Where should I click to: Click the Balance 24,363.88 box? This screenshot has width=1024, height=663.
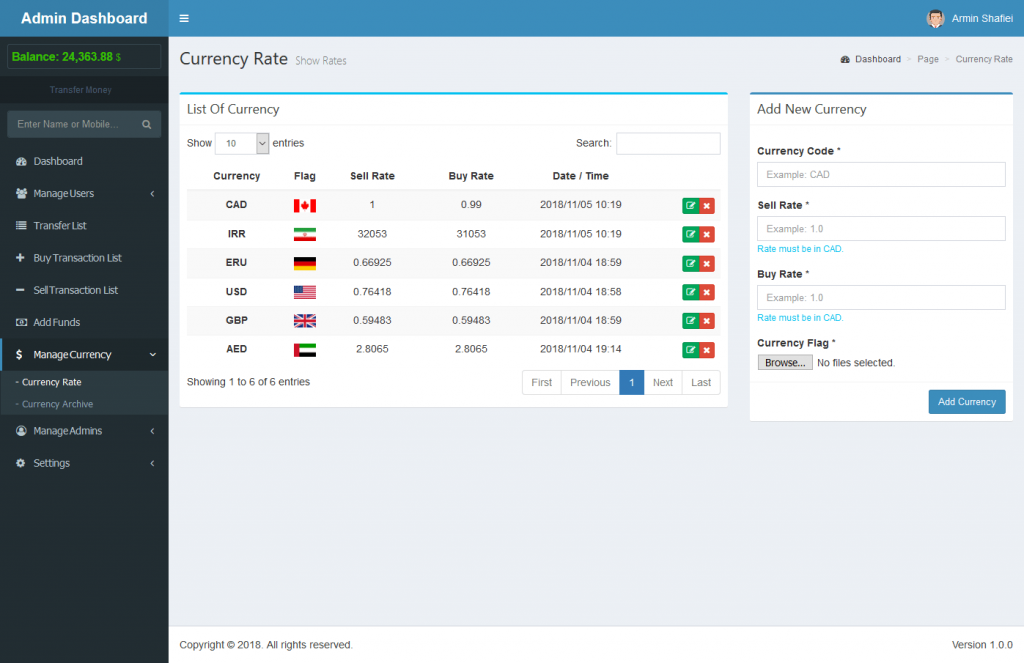(84, 57)
